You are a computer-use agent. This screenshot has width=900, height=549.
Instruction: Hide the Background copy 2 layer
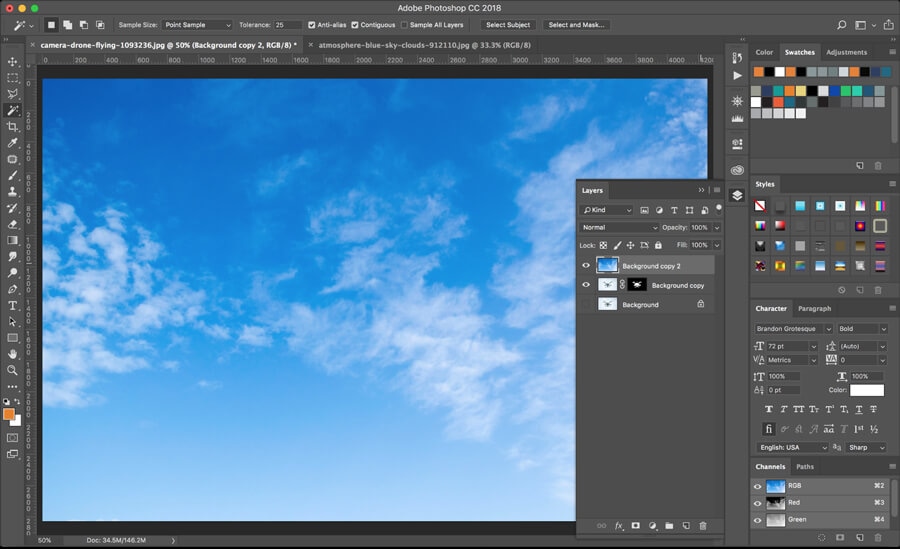[586, 265]
